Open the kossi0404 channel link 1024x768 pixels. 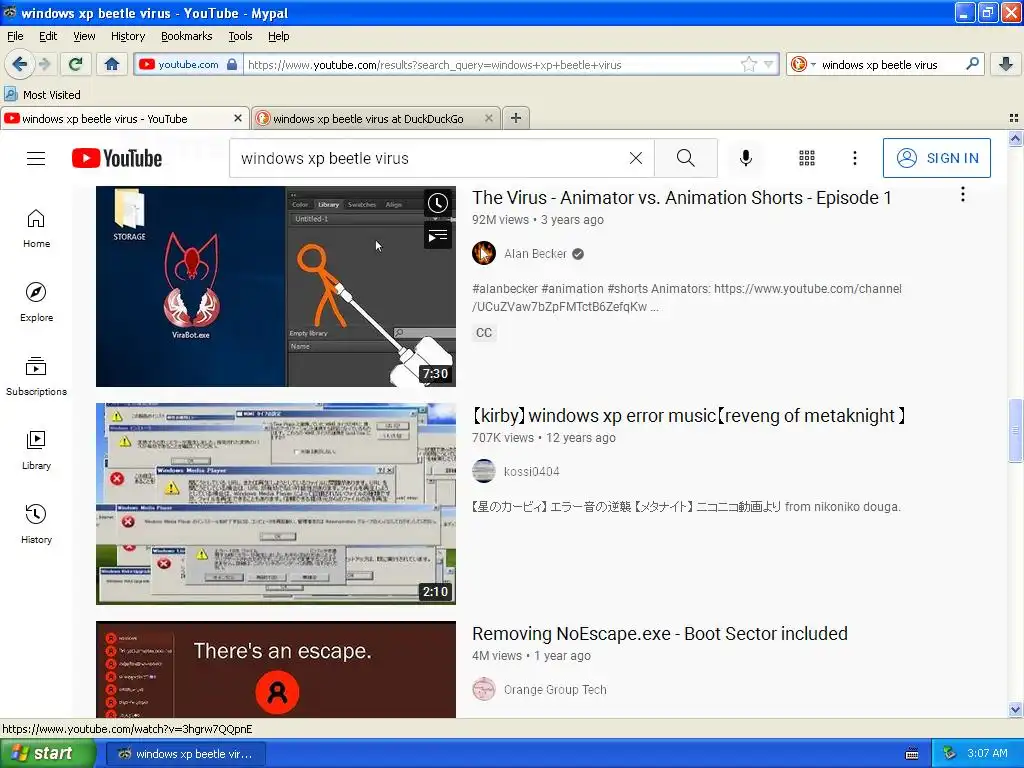click(x=532, y=472)
